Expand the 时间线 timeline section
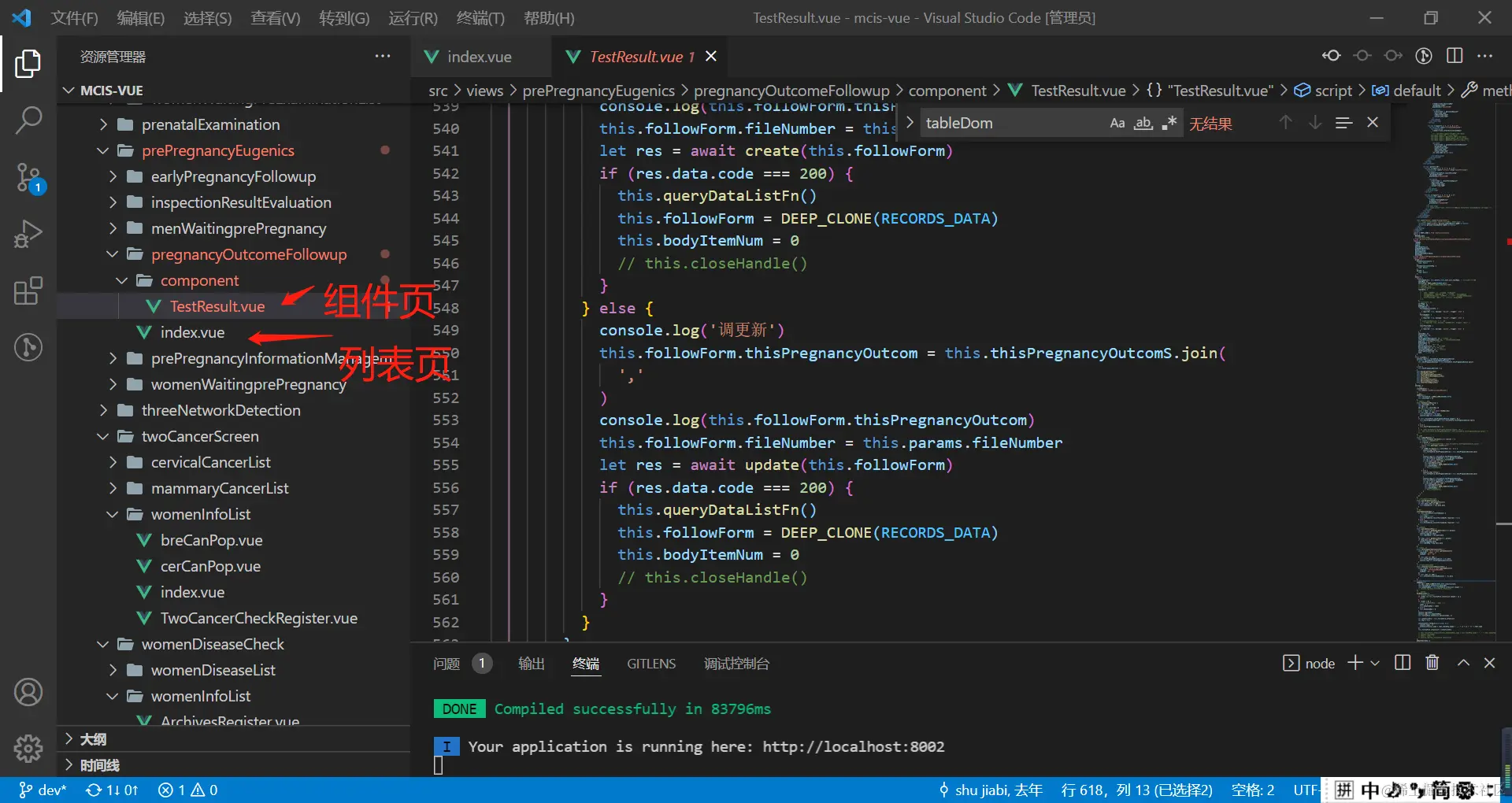The width and height of the screenshot is (1512, 803). [233, 765]
